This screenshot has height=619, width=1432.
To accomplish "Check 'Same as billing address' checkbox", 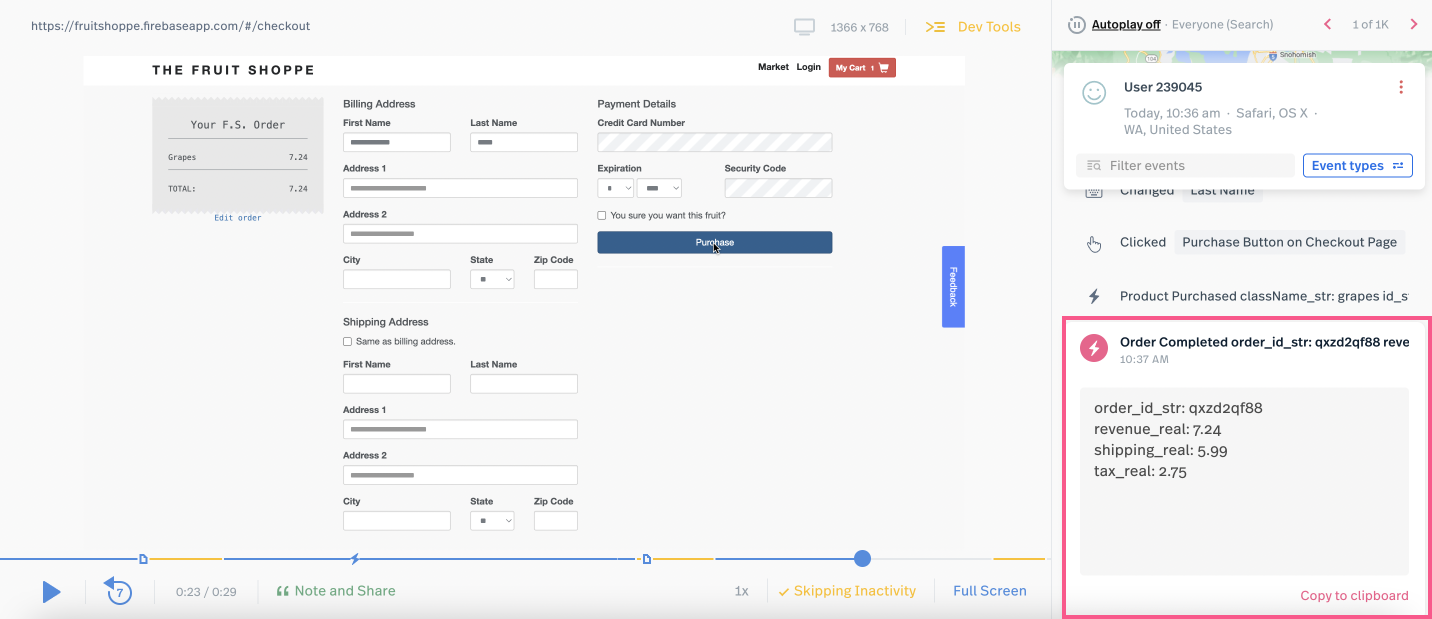I will point(348,342).
